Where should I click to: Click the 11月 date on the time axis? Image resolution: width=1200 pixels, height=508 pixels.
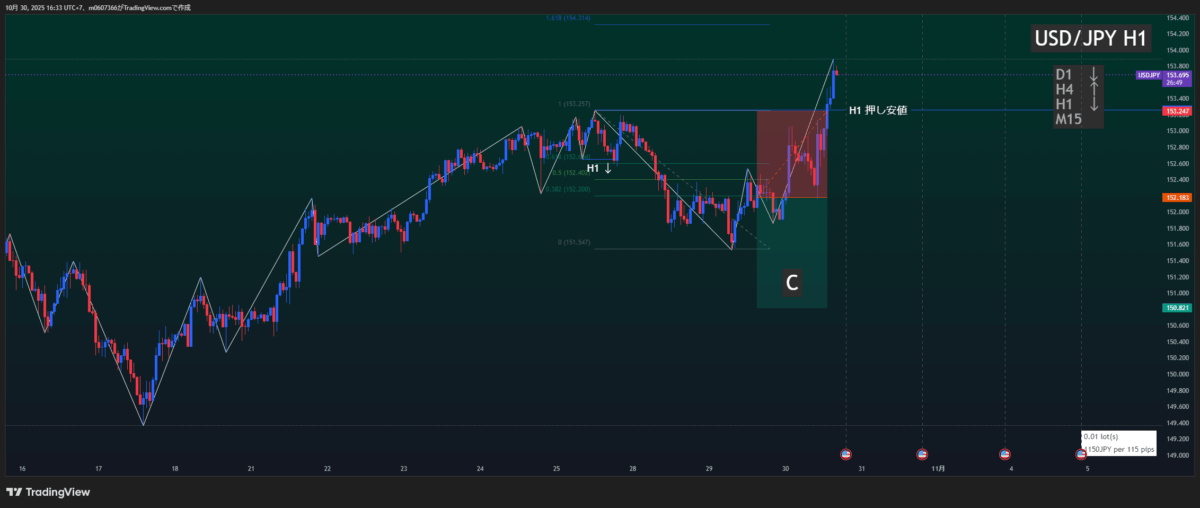(938, 468)
